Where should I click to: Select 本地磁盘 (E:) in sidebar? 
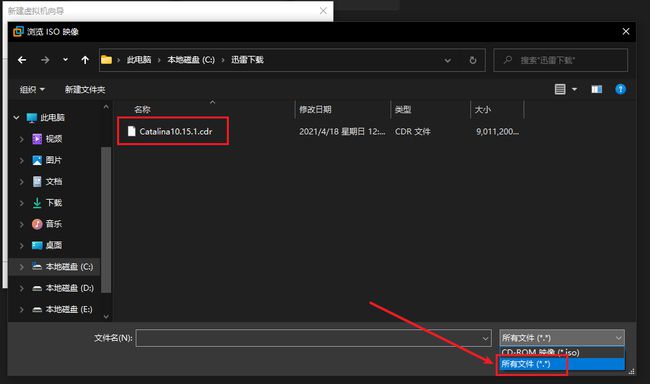(x=69, y=309)
